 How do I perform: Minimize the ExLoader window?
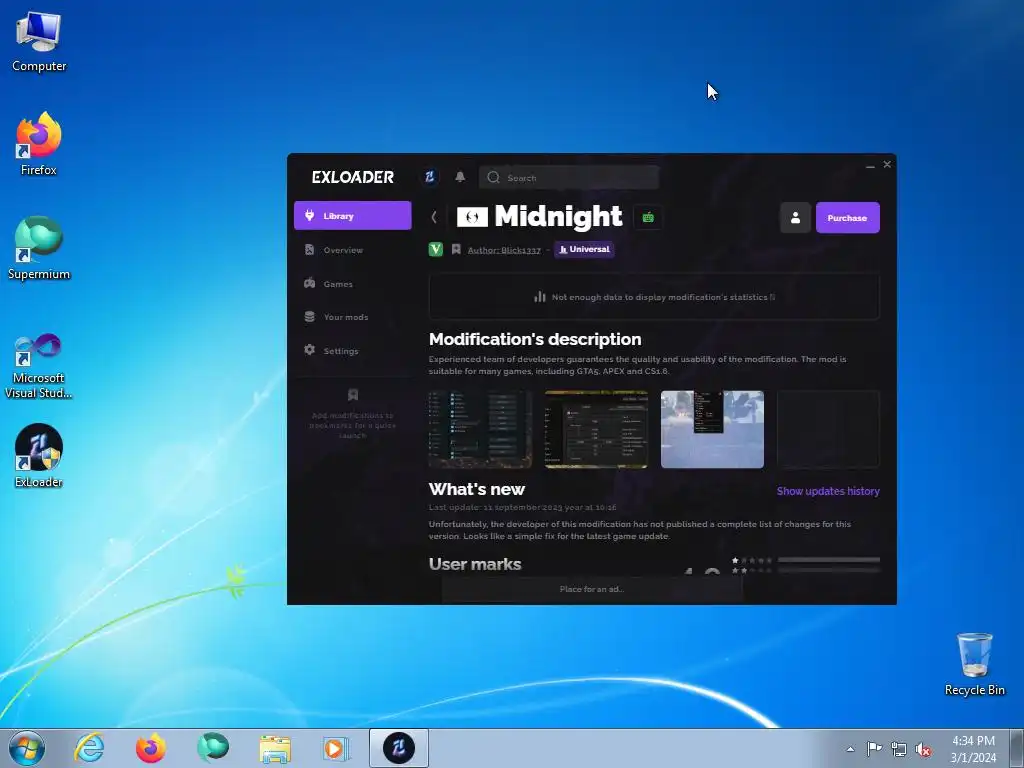[870, 166]
